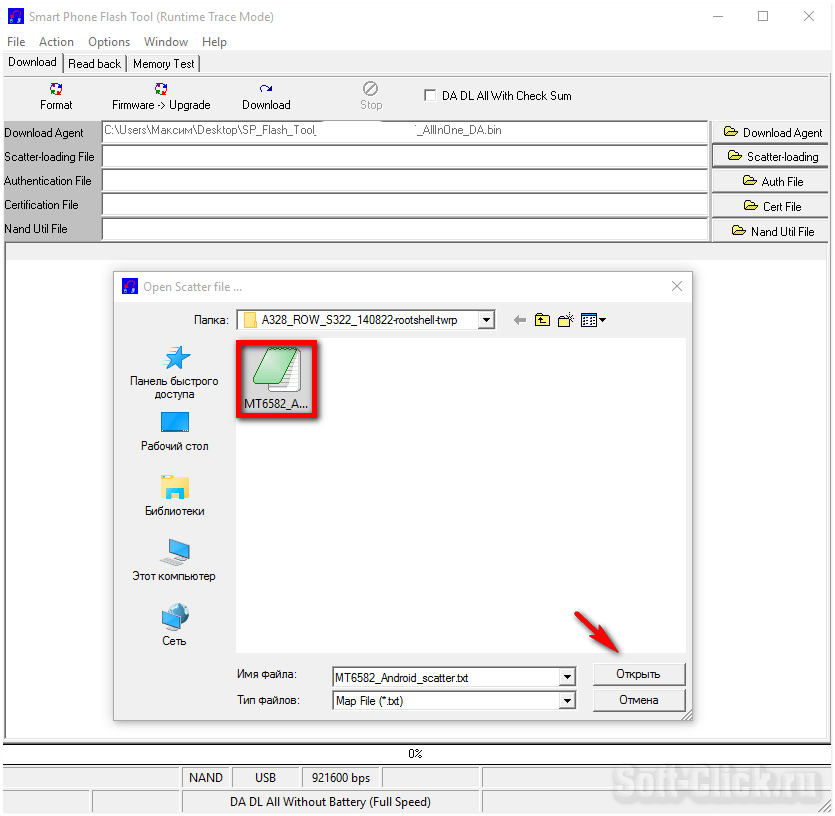Screen dimensions: 835x816
Task: Go up one folder level in the dialog
Action: pyautogui.click(x=542, y=320)
